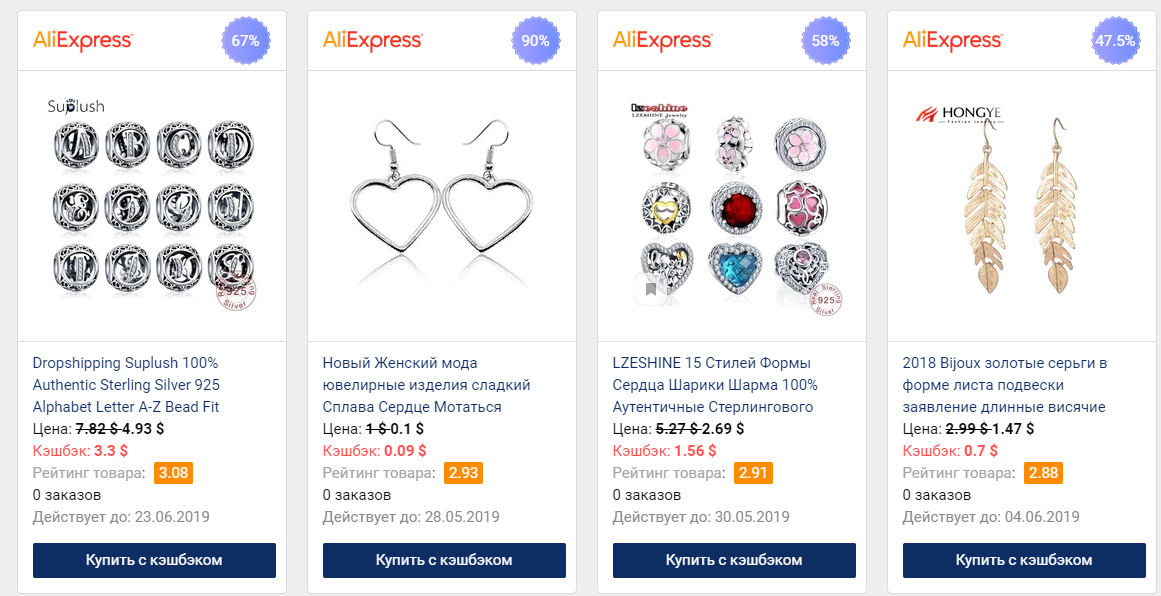The width and height of the screenshot is (1161, 596).
Task: Click AliExpress logo on heart earrings card
Action: pos(372,40)
